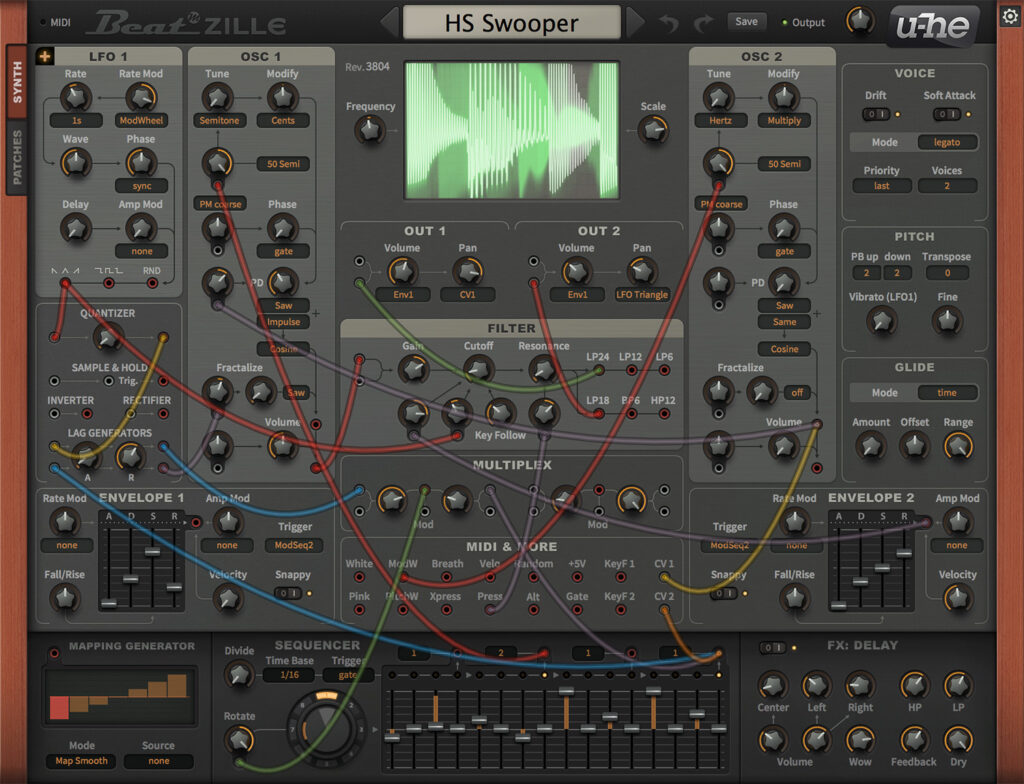The width and height of the screenshot is (1024, 784).
Task: Click the pulse waveform jack under LFO 1
Action: [109, 282]
